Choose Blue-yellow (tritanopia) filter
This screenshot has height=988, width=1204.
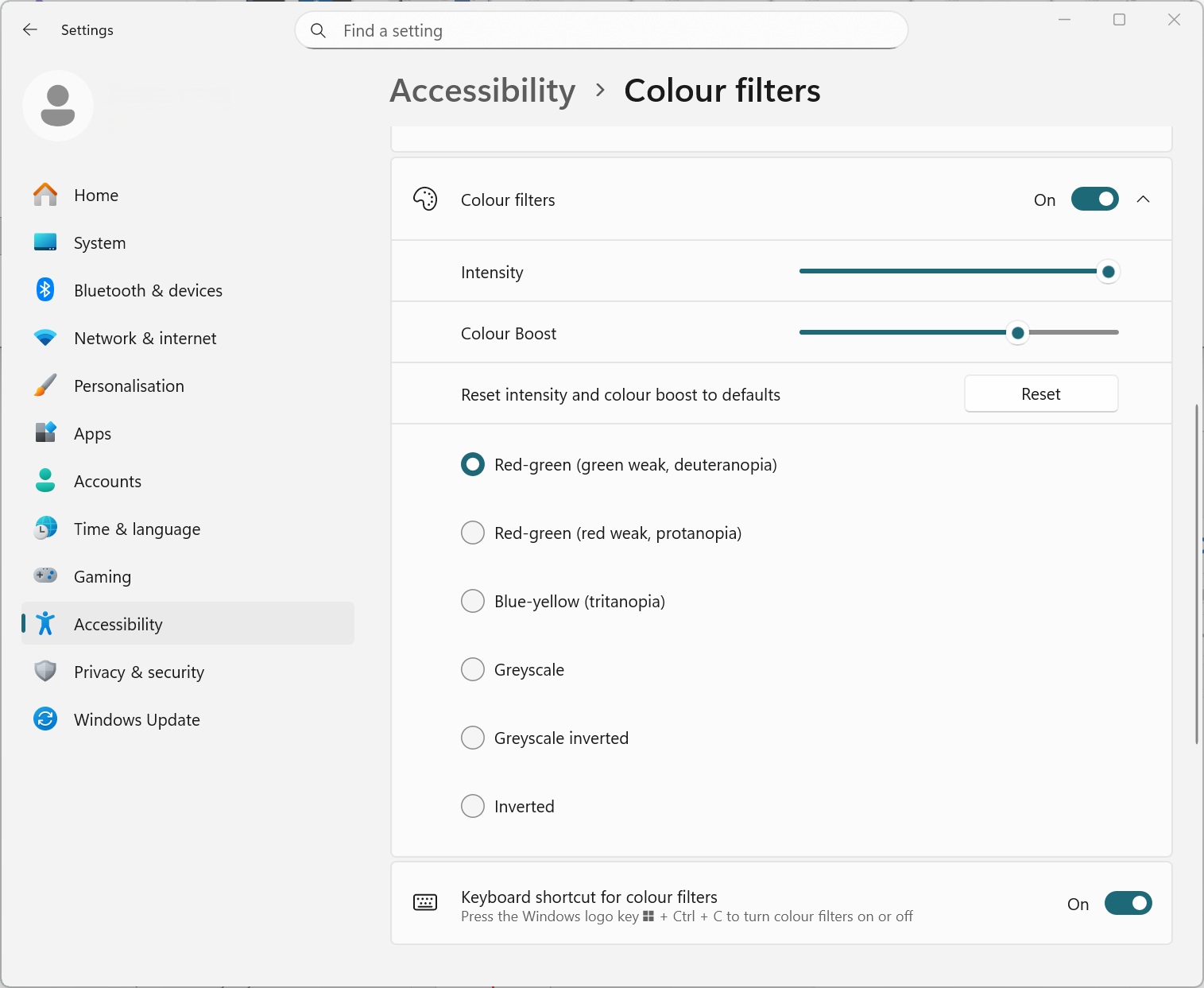coord(473,601)
